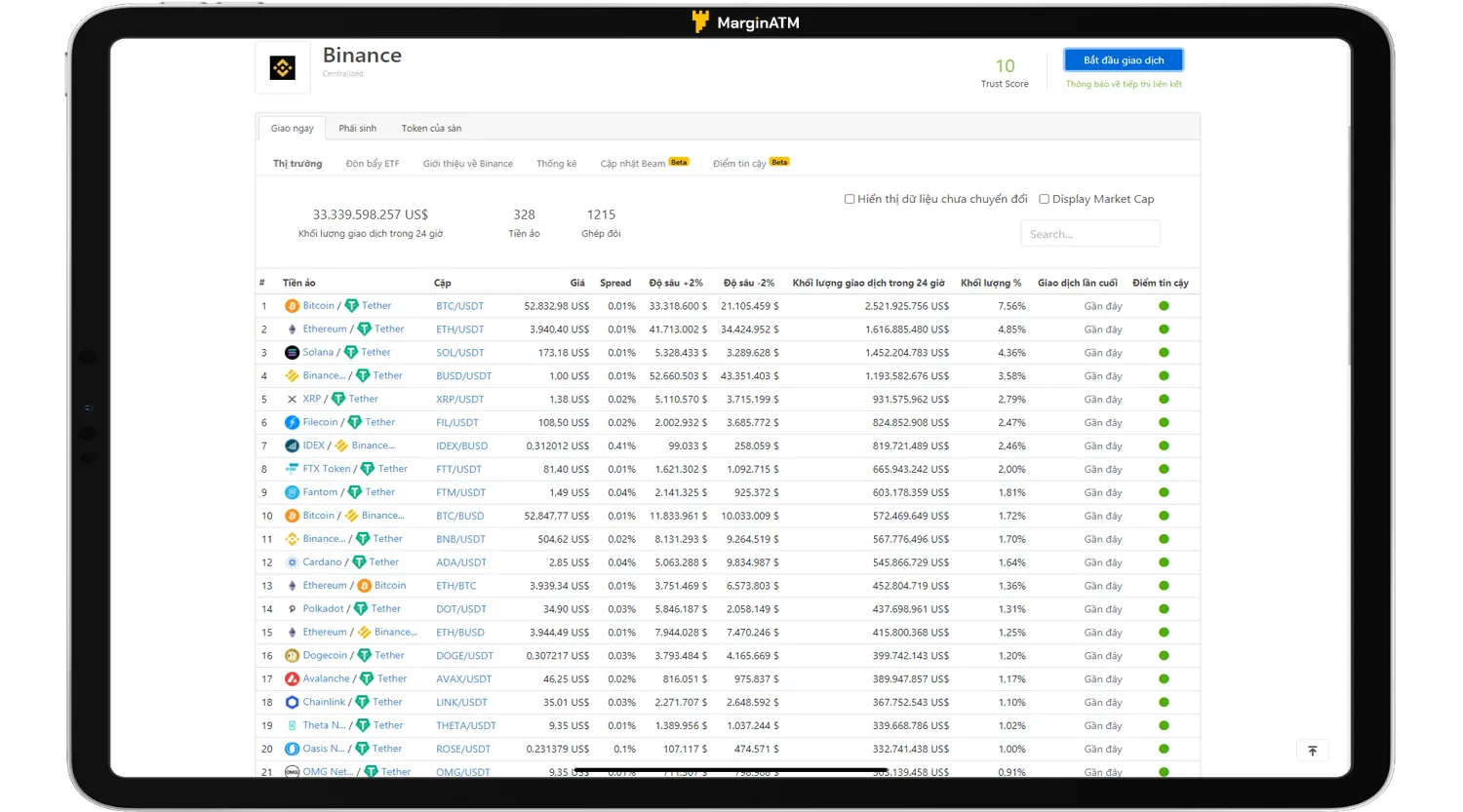This screenshot has height=812, width=1463.
Task: Click the green trust dot for BTC/USDT
Action: tap(1164, 306)
